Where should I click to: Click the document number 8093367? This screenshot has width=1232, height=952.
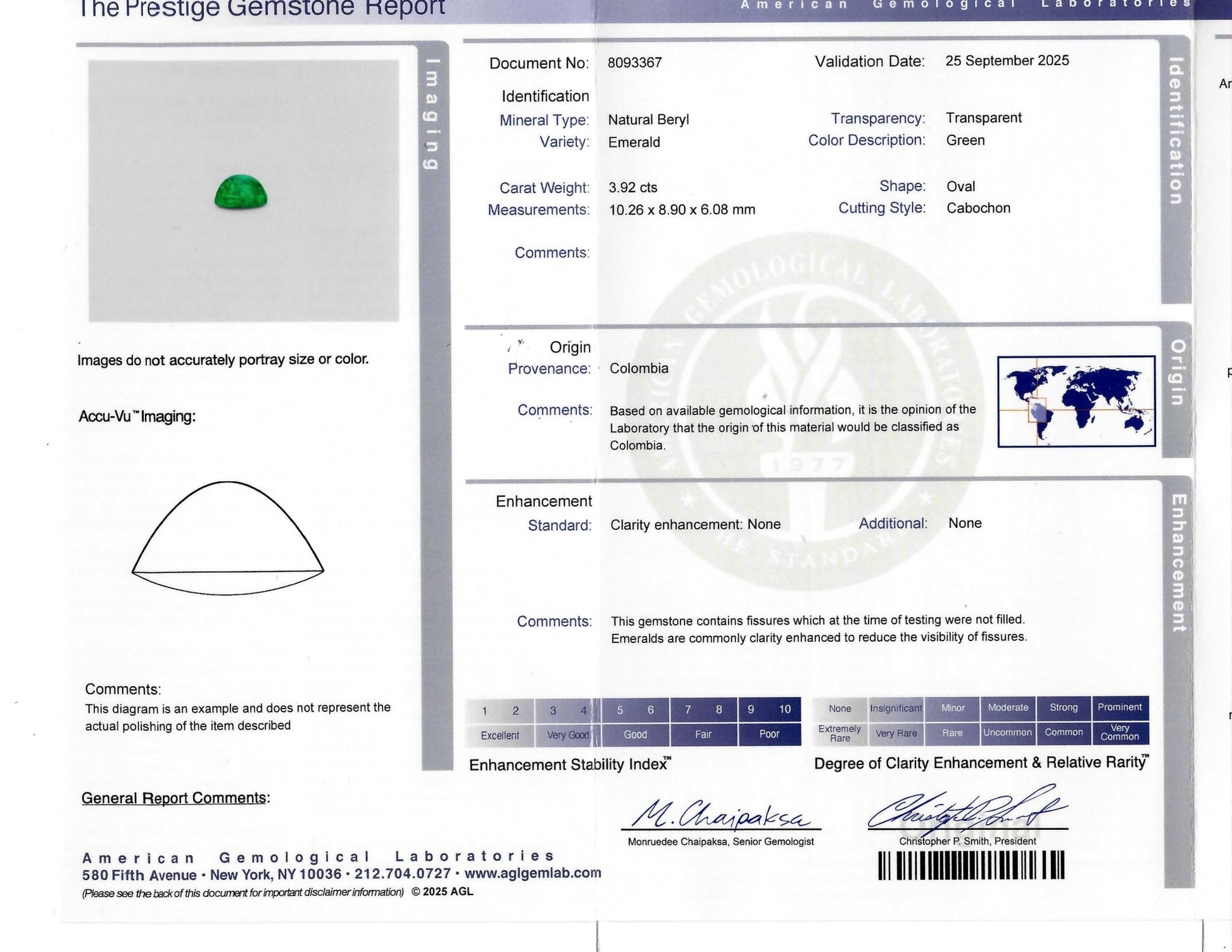(x=634, y=63)
